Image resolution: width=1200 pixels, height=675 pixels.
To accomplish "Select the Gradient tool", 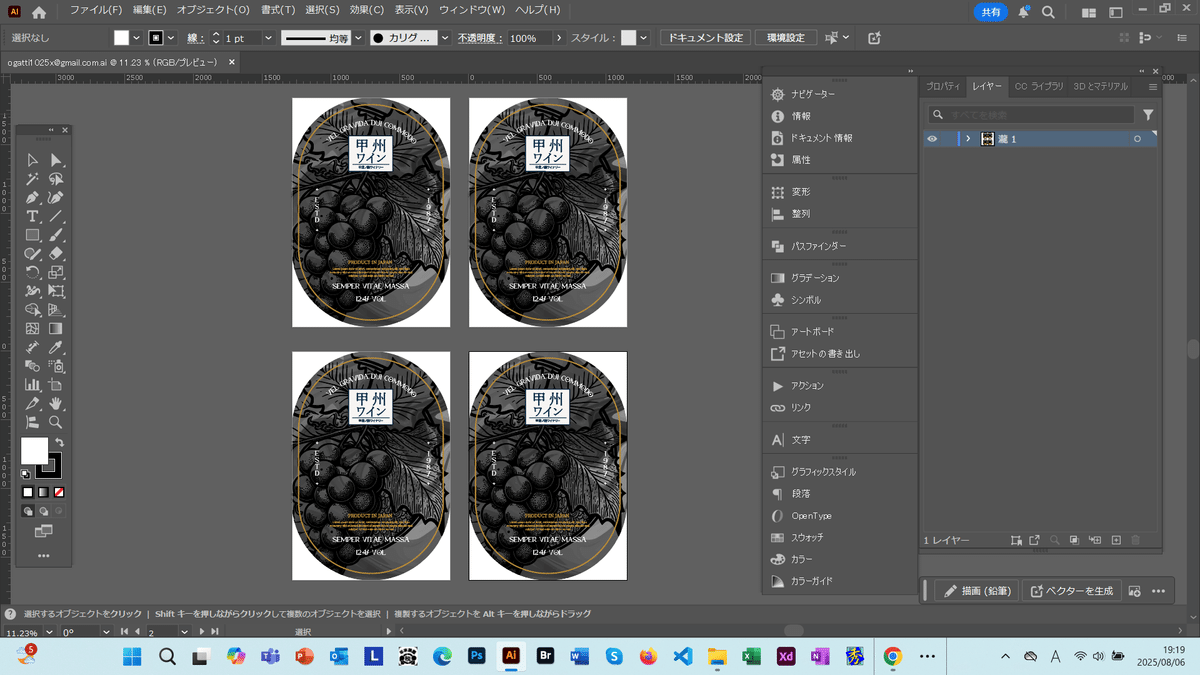I will [x=55, y=327].
